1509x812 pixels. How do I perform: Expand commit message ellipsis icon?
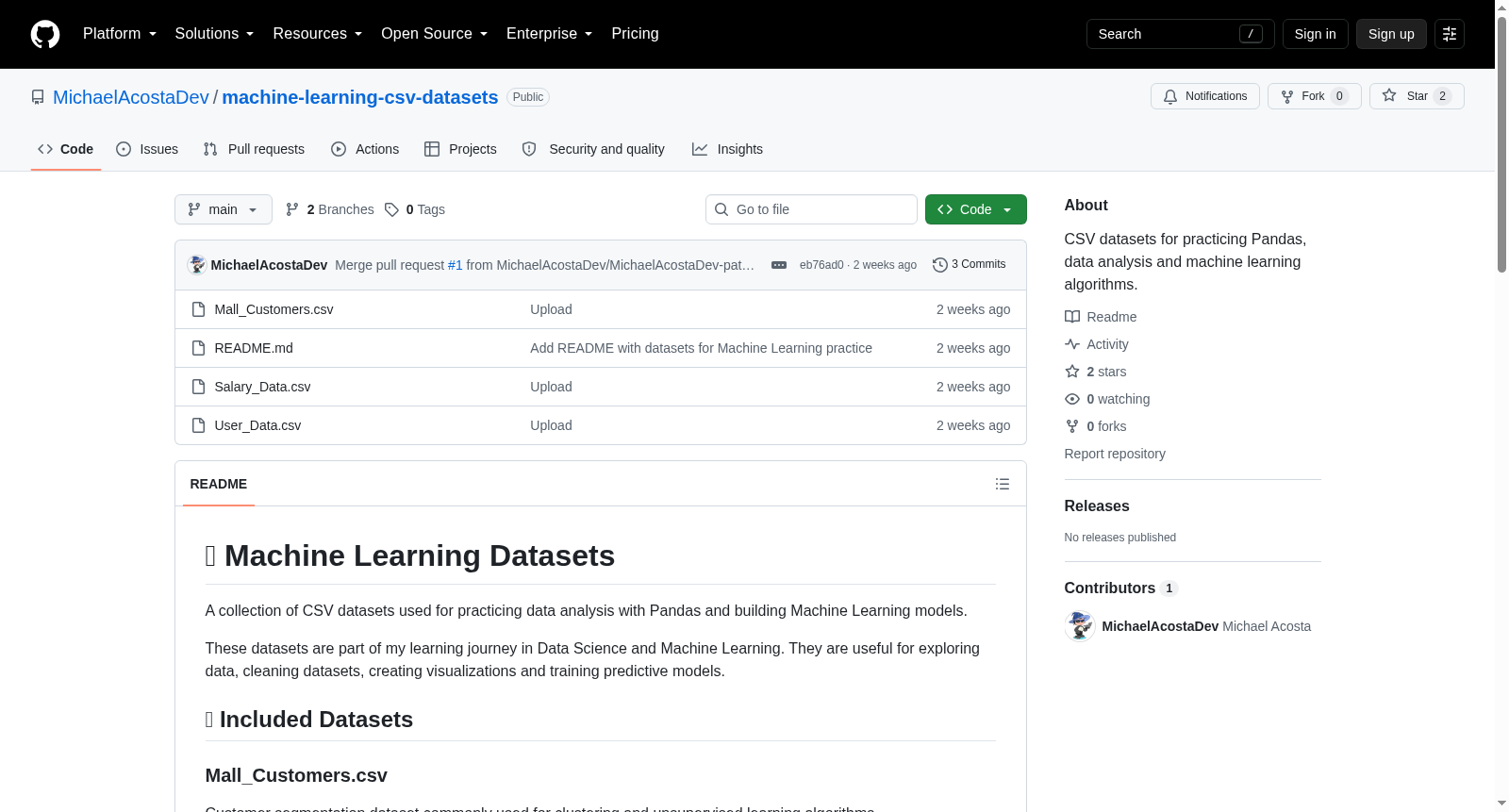pos(779,265)
